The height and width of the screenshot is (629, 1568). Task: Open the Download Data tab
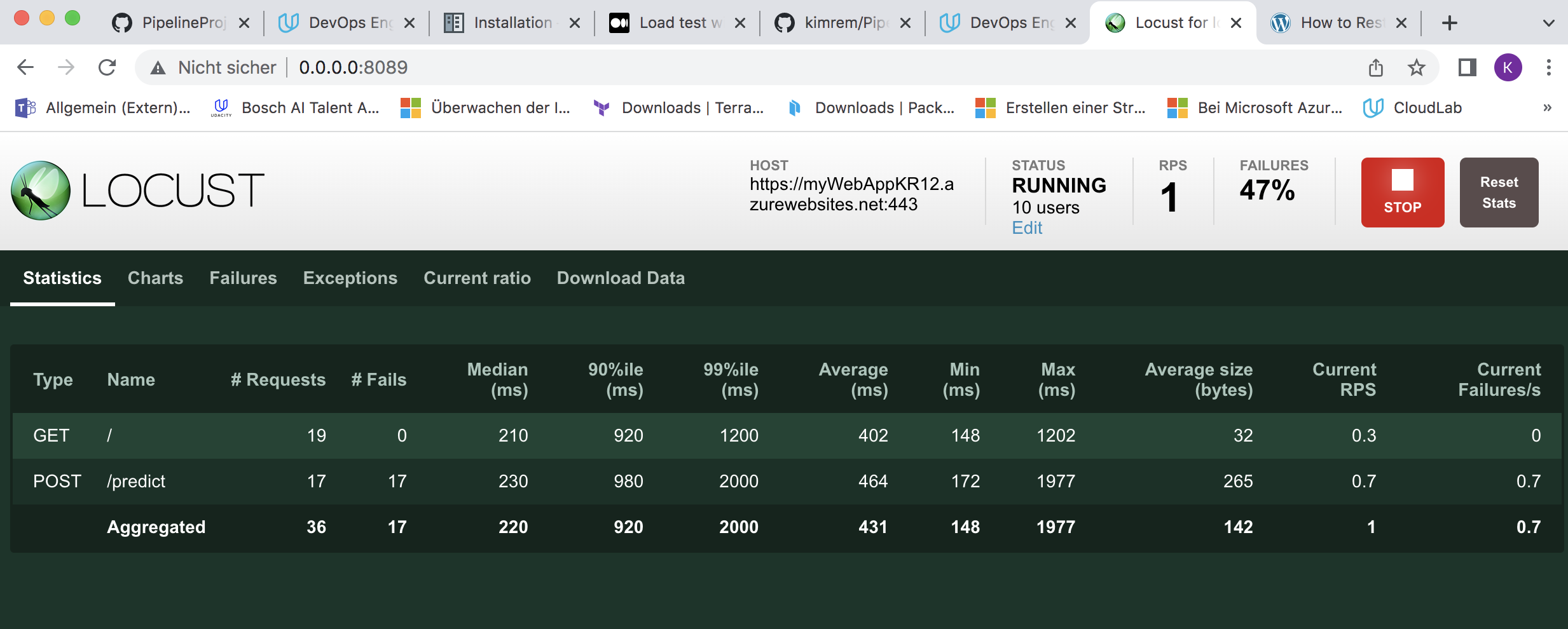pos(621,278)
